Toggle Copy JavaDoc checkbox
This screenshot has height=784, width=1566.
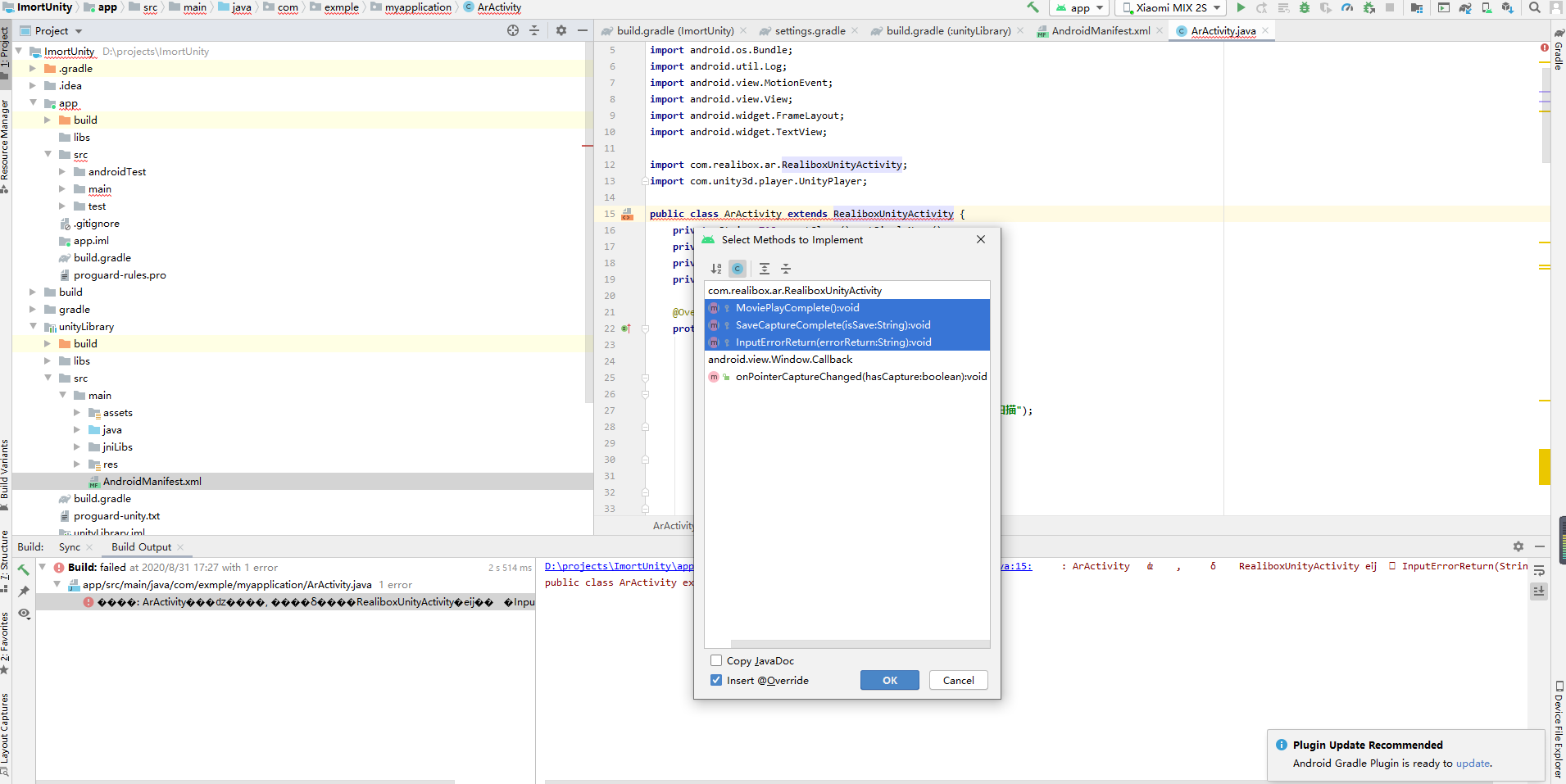pos(716,660)
